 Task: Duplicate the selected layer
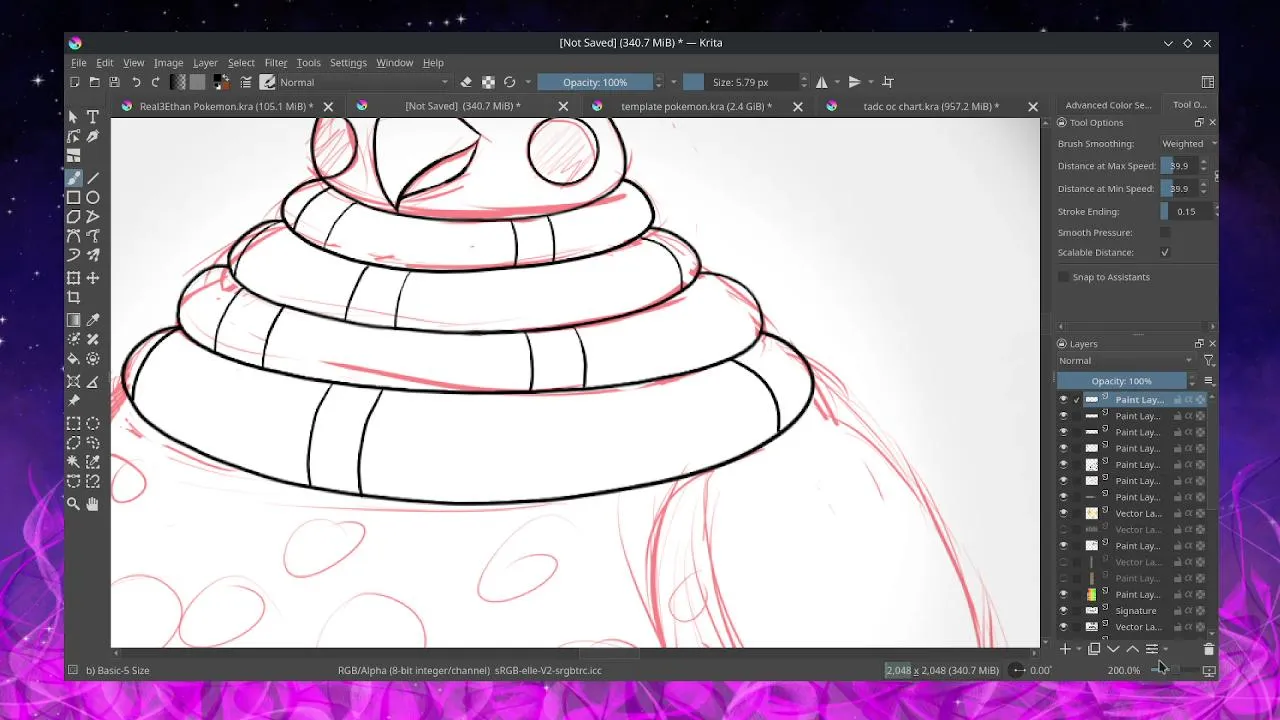pyautogui.click(x=1094, y=650)
